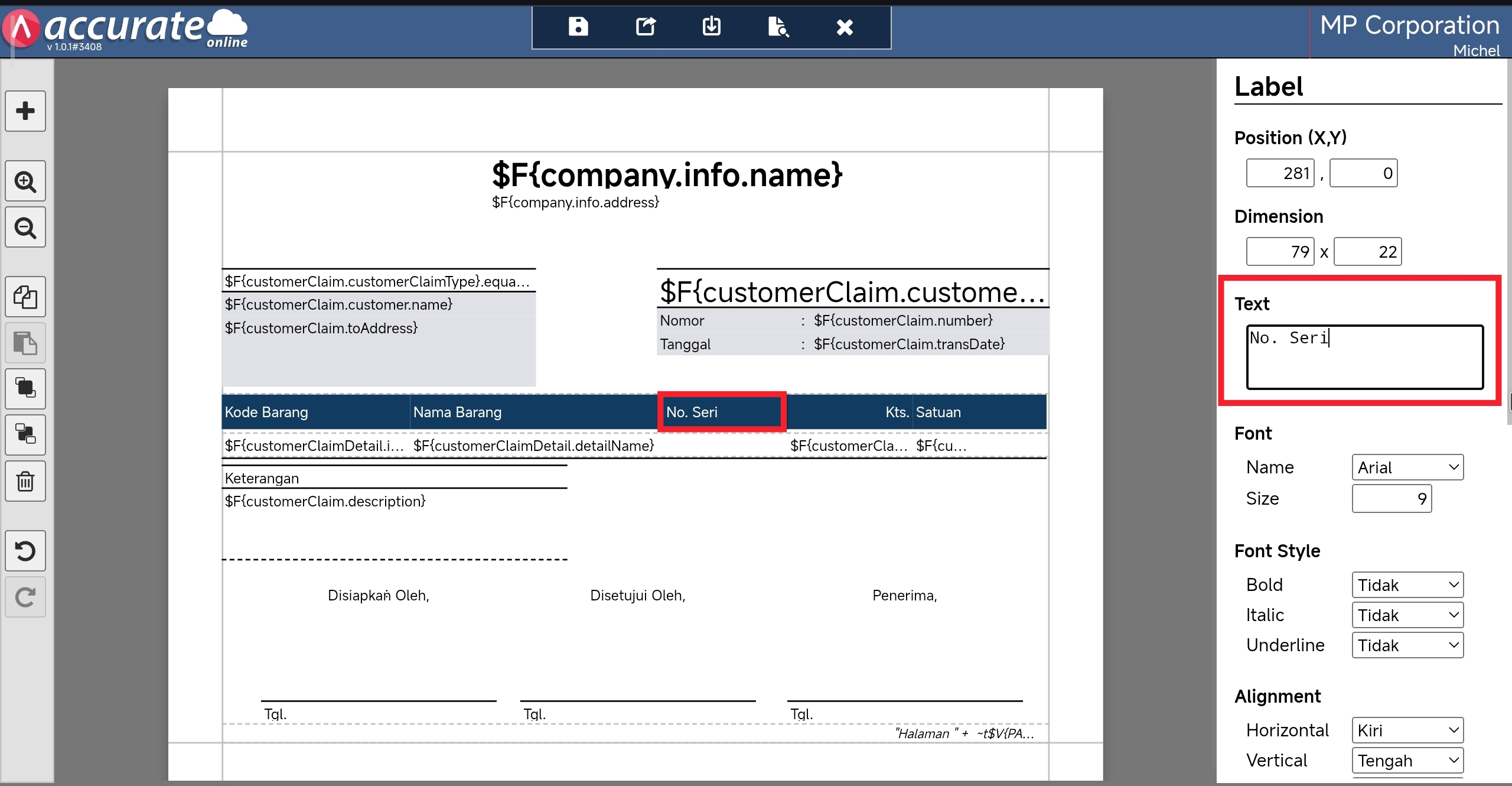Click the font Size input field

(x=1391, y=499)
